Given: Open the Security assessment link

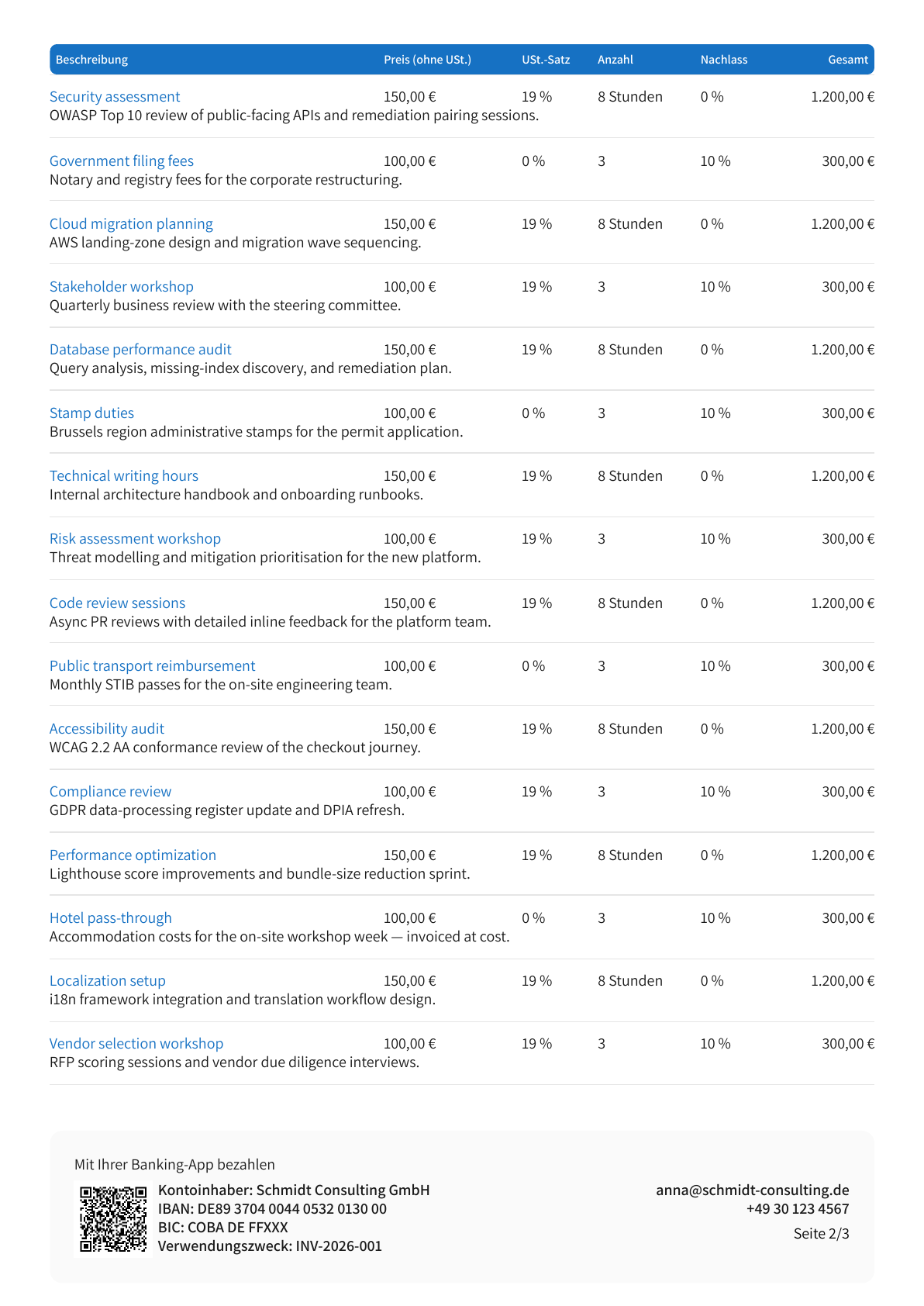Looking at the screenshot, I should tap(115, 97).
